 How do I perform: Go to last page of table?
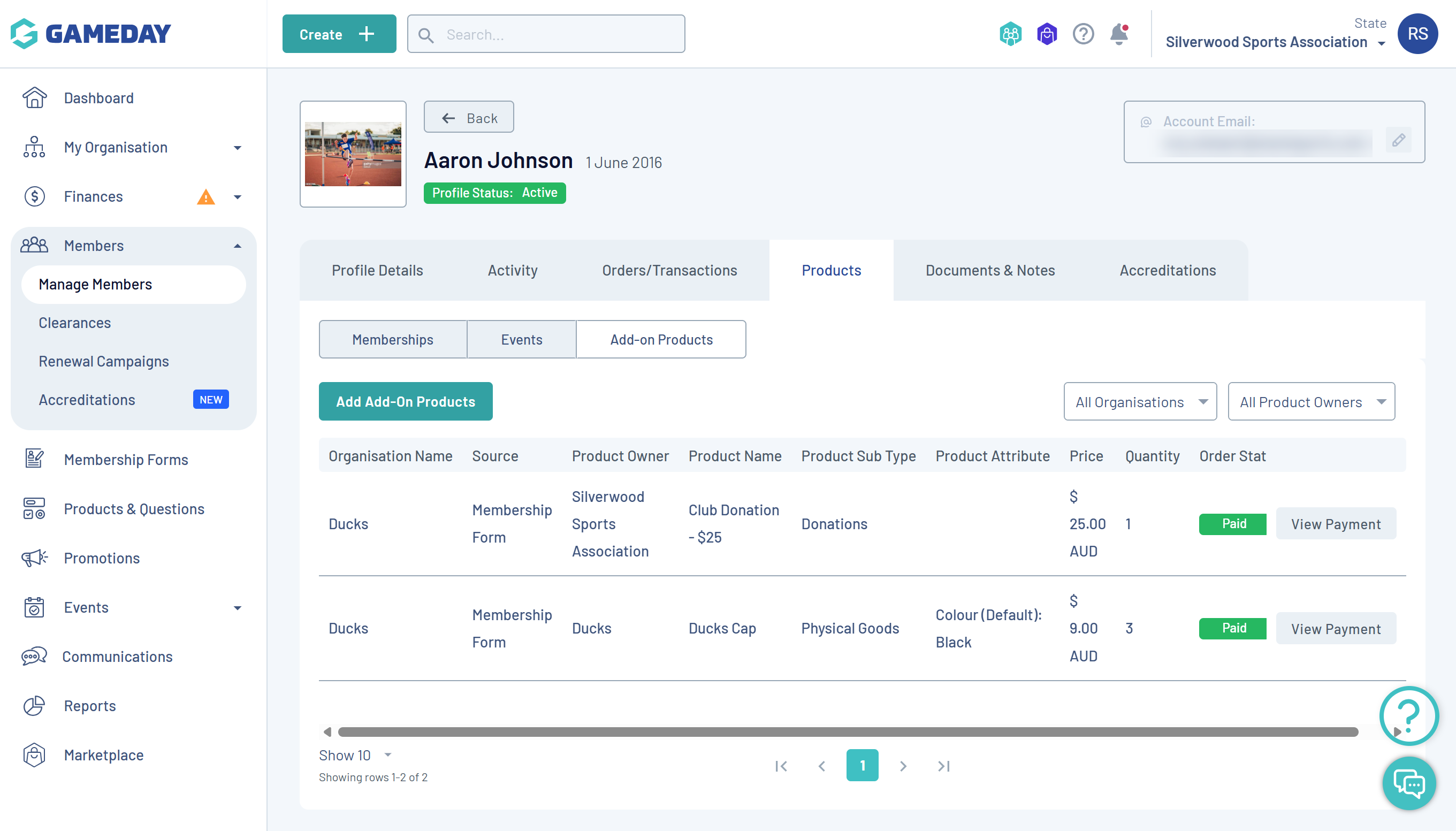coord(943,766)
